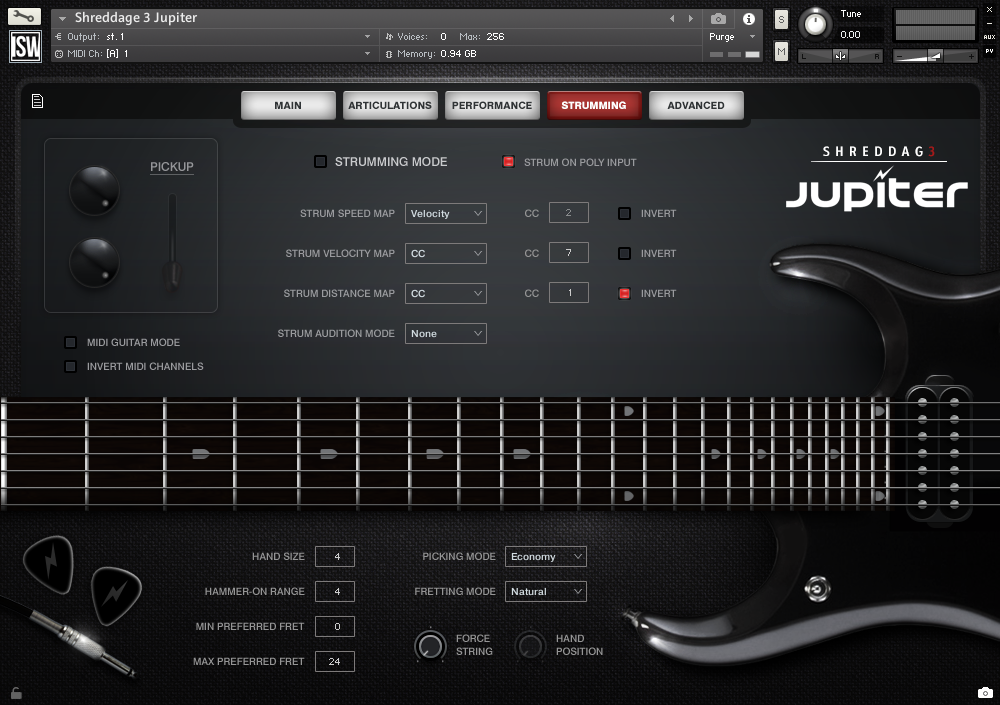Image resolution: width=1000 pixels, height=705 pixels.
Task: Open the Advanced tab
Action: pyautogui.click(x=695, y=104)
